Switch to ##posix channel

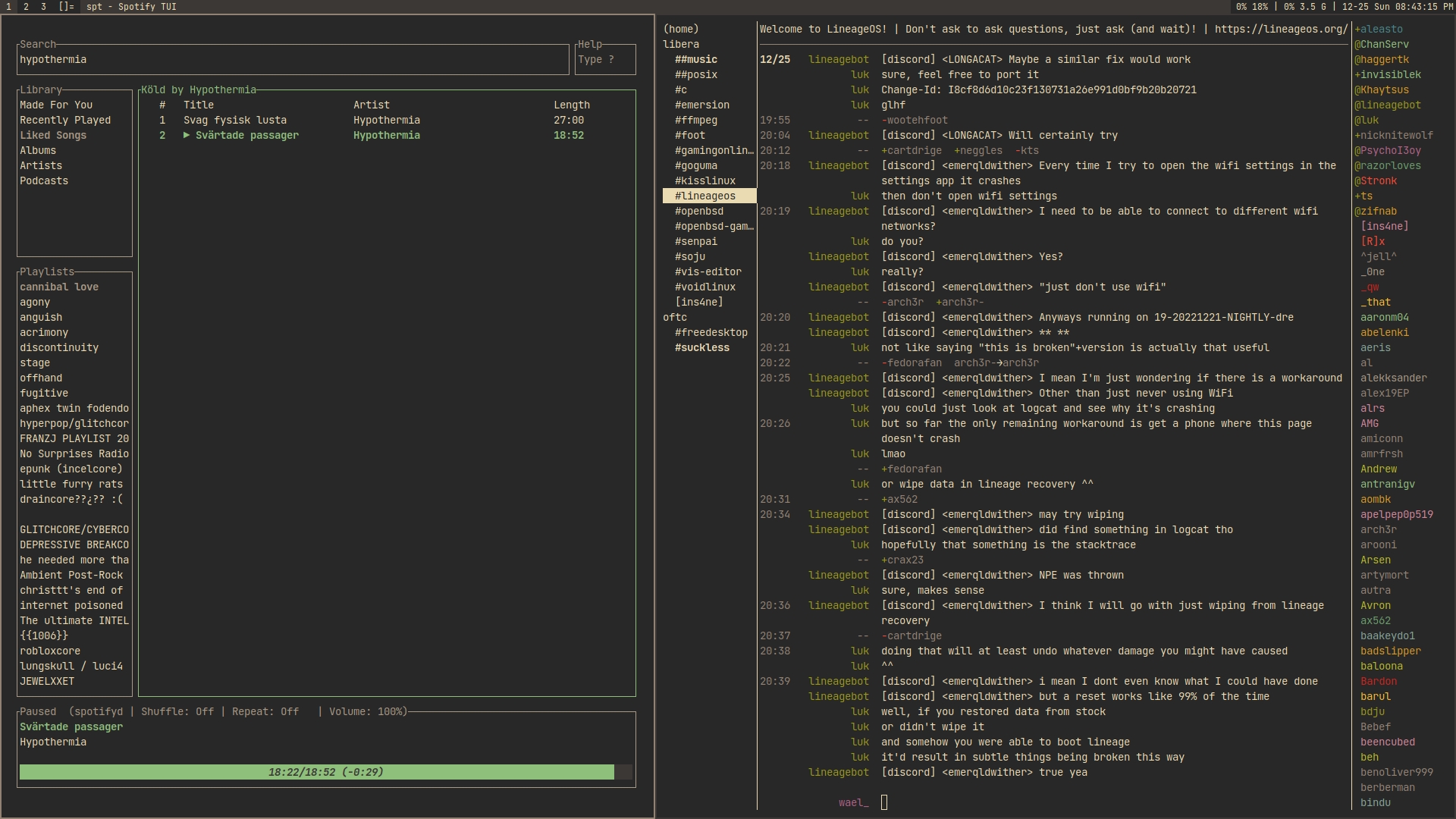[696, 74]
